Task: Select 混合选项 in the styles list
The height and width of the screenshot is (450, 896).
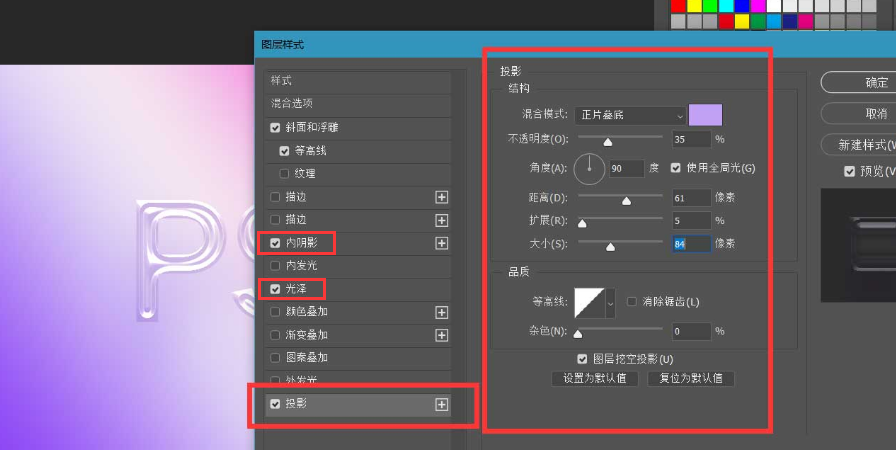Action: [292, 103]
